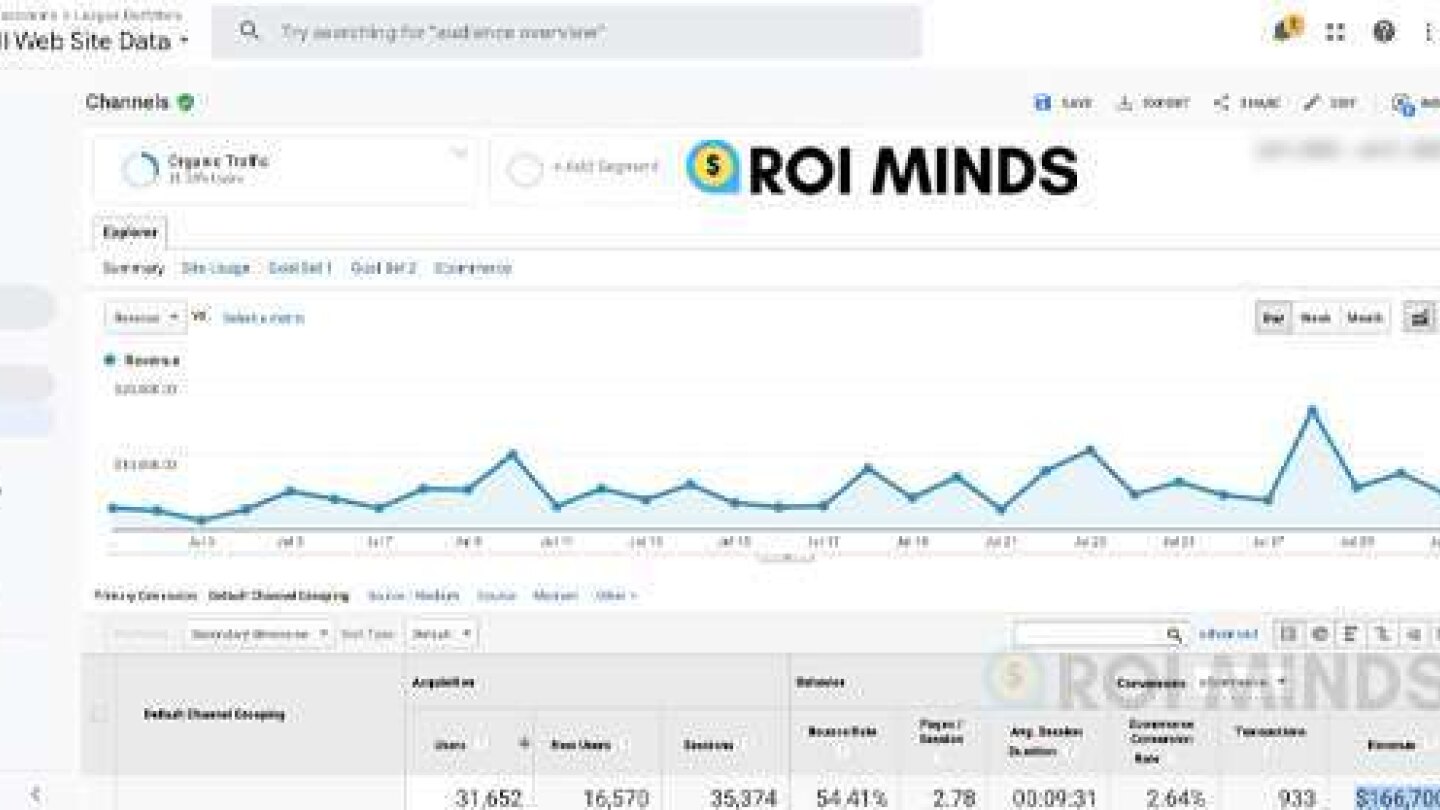This screenshot has width=1440, height=810.
Task: Open the Revenue metric dropdown
Action: pyautogui.click(x=145, y=318)
